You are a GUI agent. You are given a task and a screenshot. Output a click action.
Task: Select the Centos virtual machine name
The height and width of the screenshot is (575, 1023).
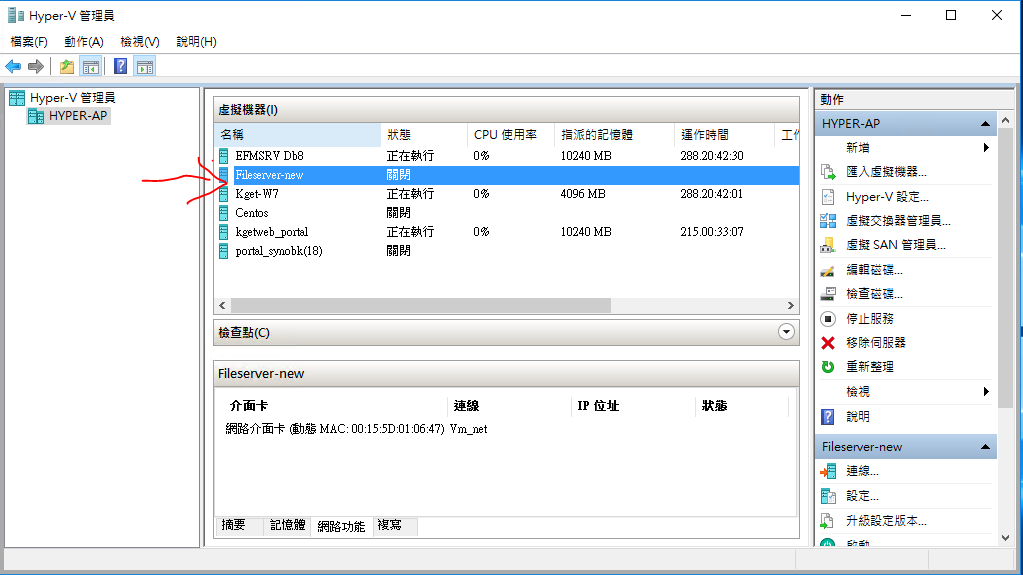coord(252,213)
